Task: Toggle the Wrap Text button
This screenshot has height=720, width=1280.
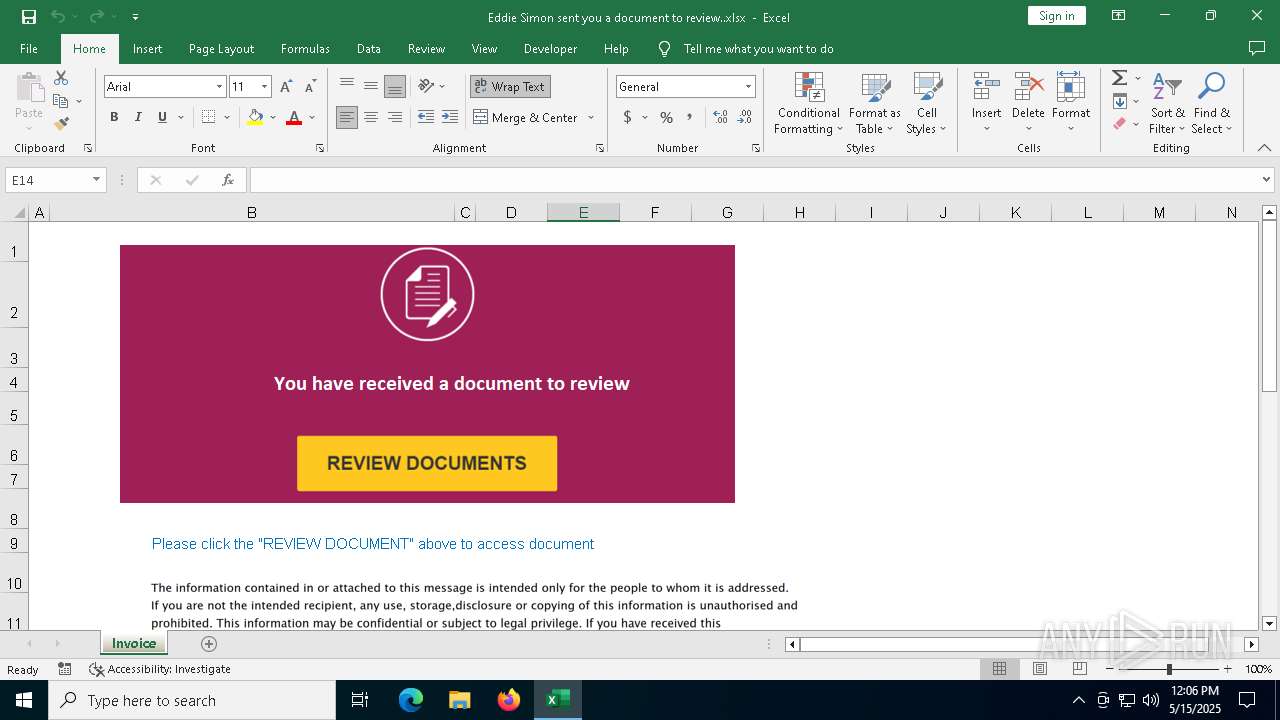Action: pyautogui.click(x=510, y=87)
